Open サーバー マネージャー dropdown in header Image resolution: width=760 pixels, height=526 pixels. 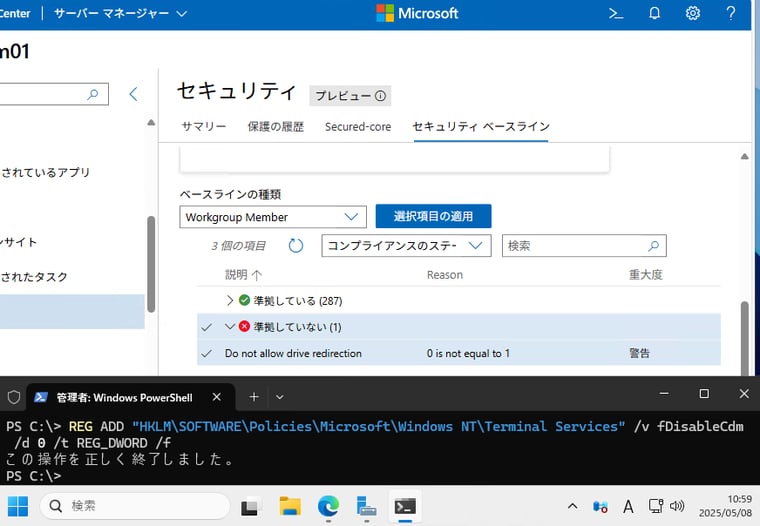click(120, 14)
